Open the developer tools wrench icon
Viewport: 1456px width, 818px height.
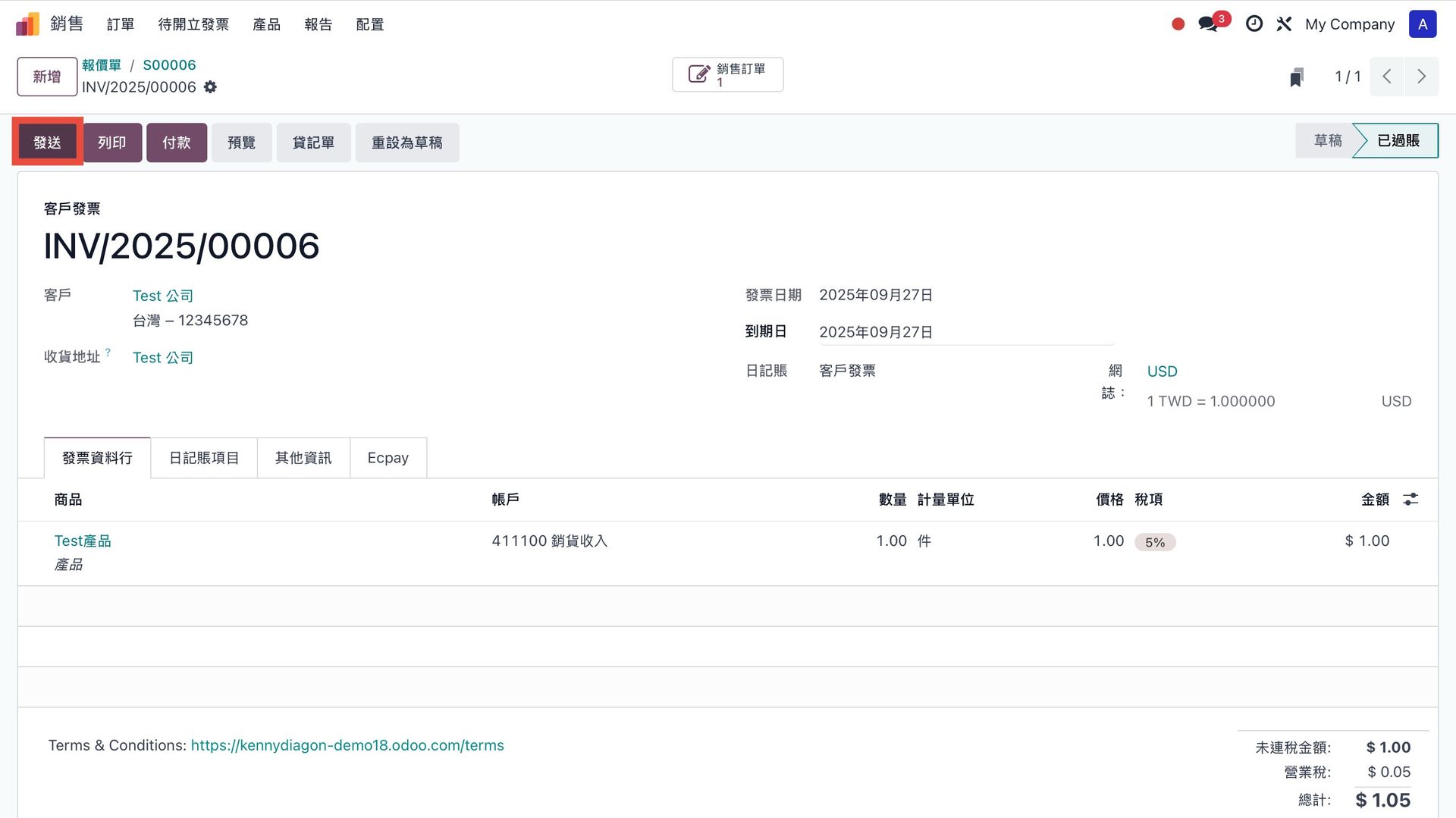coord(1284,24)
